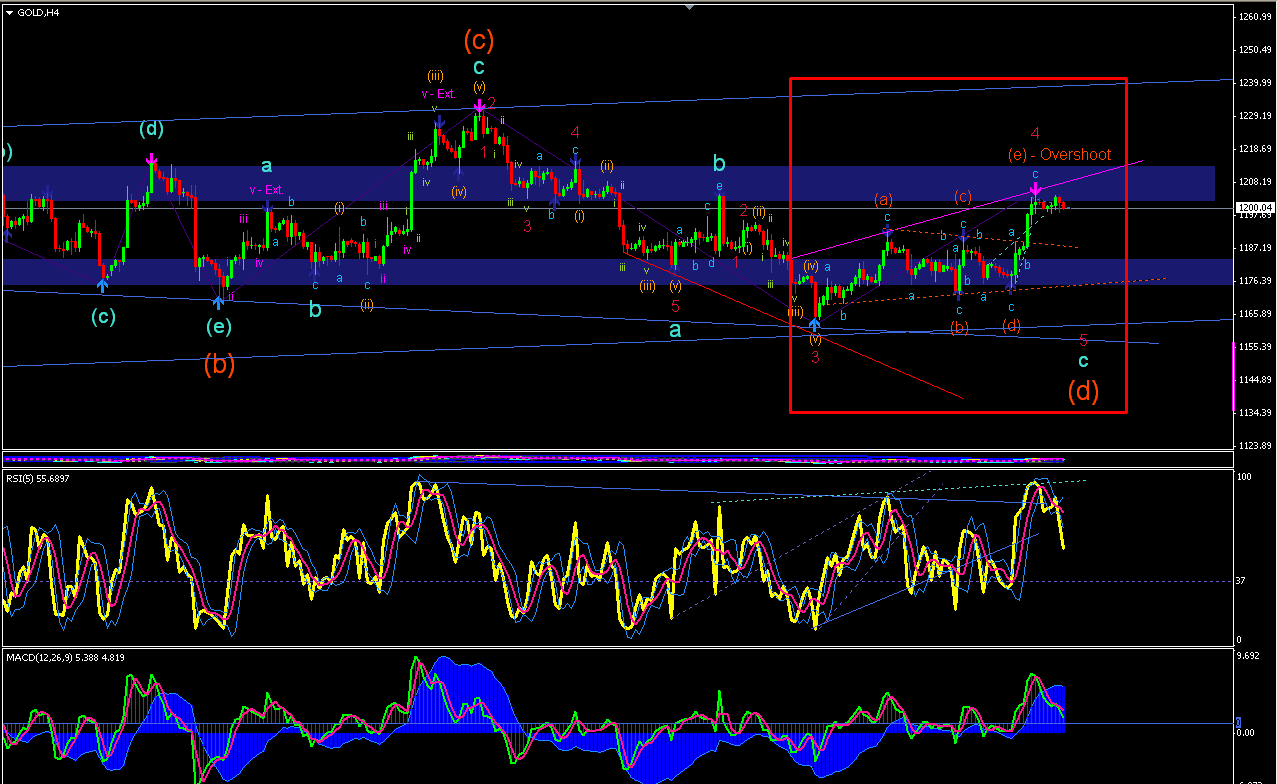Click magenta down arrow under cyan (d)

[151, 159]
